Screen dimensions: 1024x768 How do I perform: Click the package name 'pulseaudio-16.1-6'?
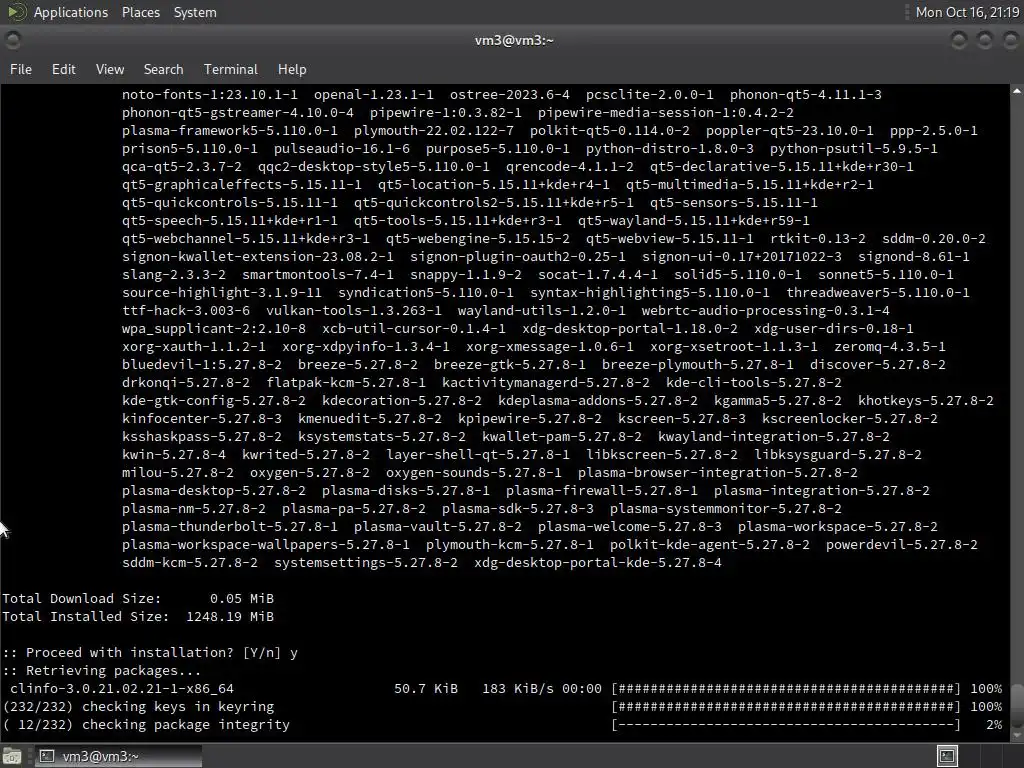click(342, 149)
